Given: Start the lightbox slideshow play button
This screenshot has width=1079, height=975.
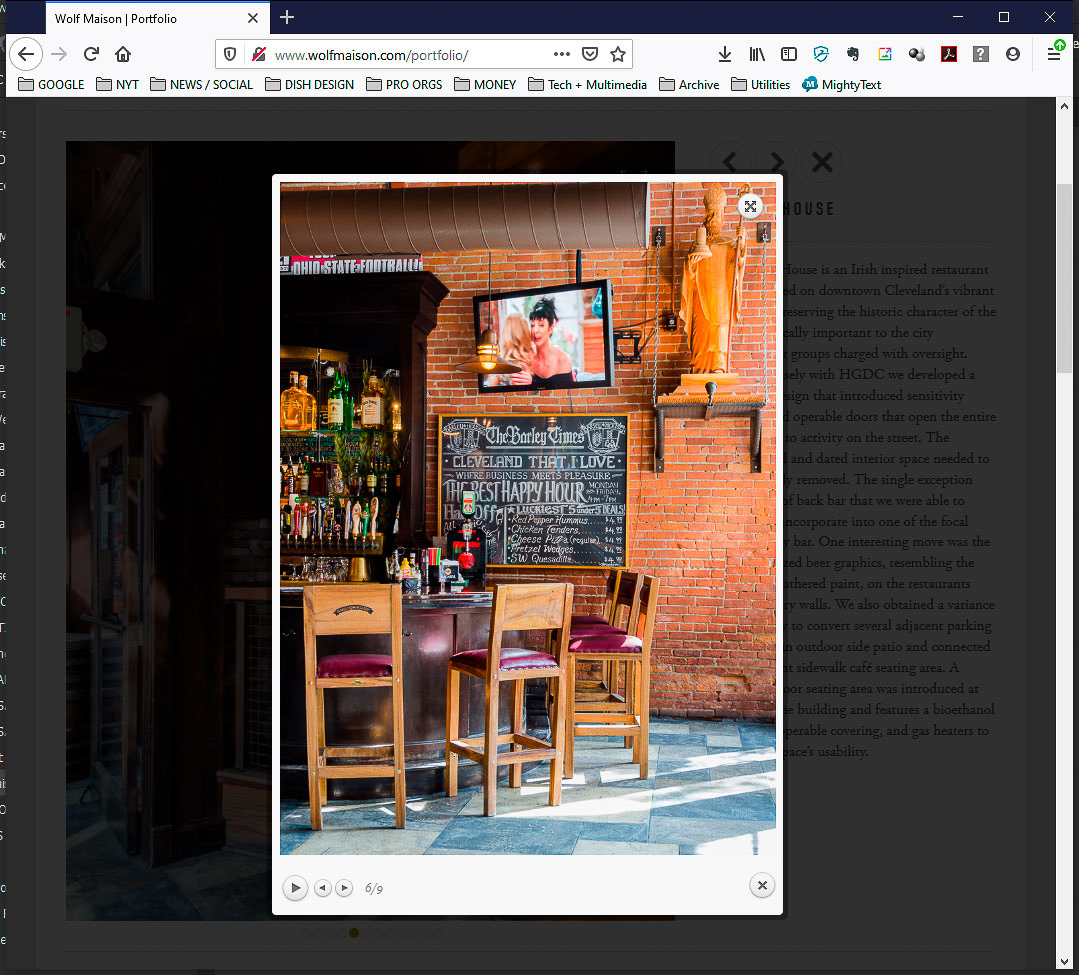Looking at the screenshot, I should 295,888.
